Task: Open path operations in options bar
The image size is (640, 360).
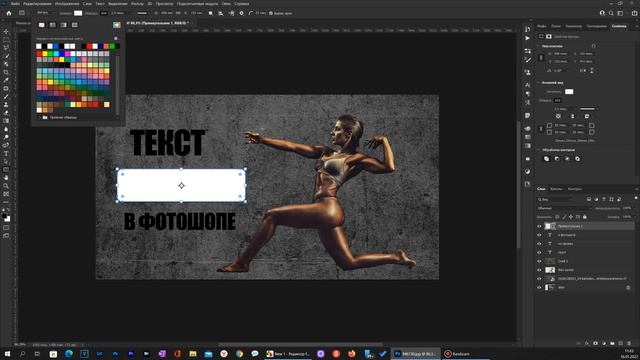Action: click(211, 13)
